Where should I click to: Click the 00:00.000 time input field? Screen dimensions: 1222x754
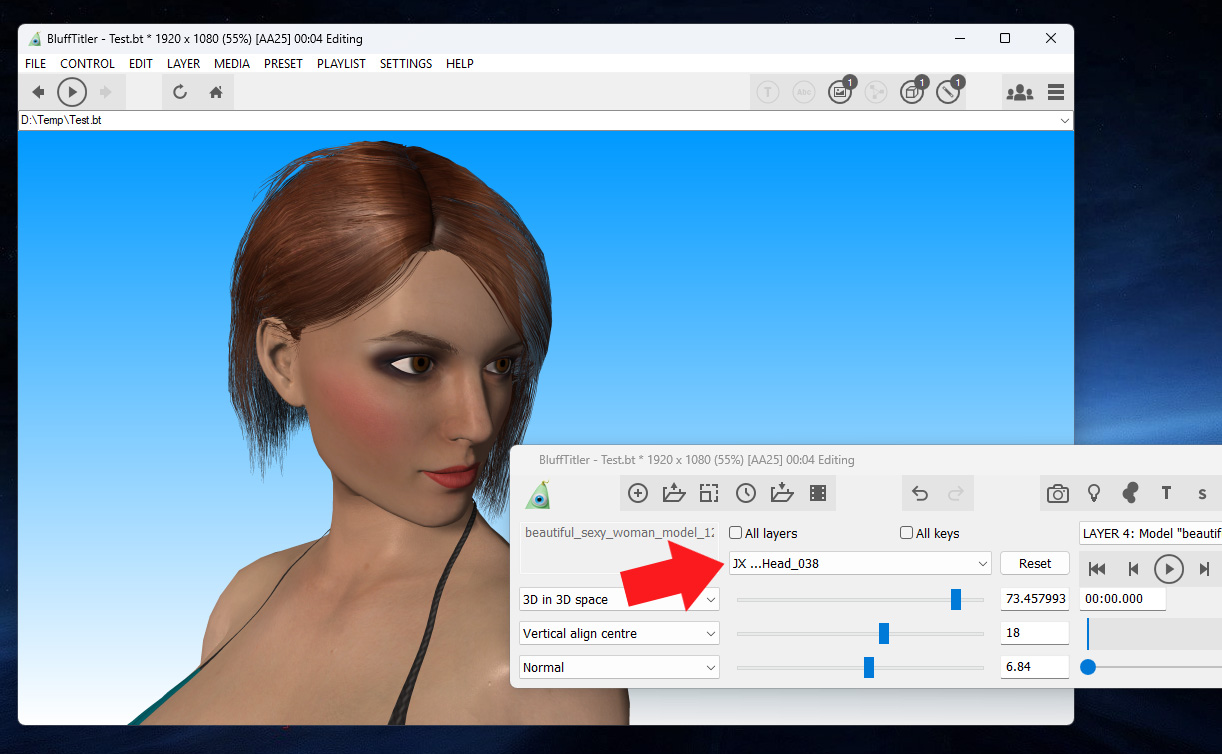pyautogui.click(x=1122, y=599)
